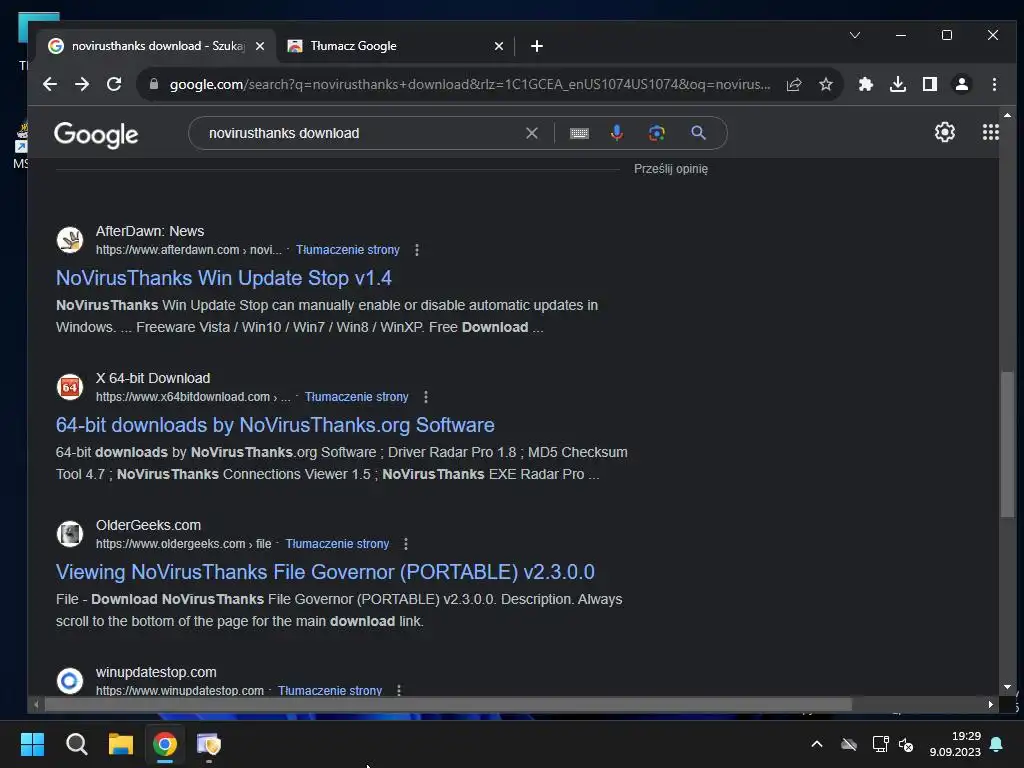The width and height of the screenshot is (1024, 768).
Task: Bookmark this page with star icon
Action: point(825,84)
